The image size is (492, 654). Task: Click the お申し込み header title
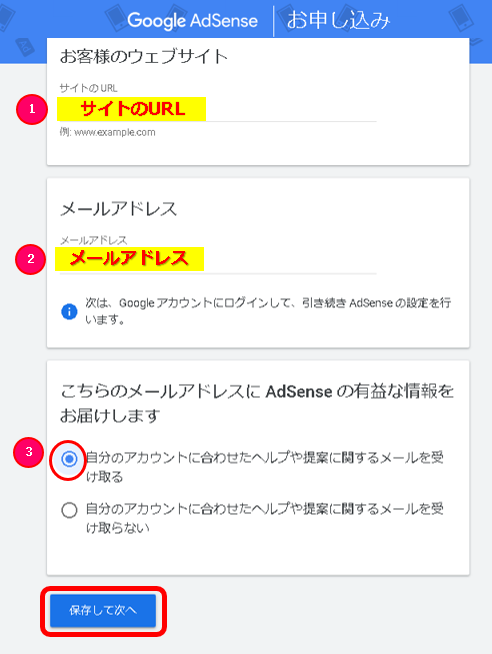[338, 20]
